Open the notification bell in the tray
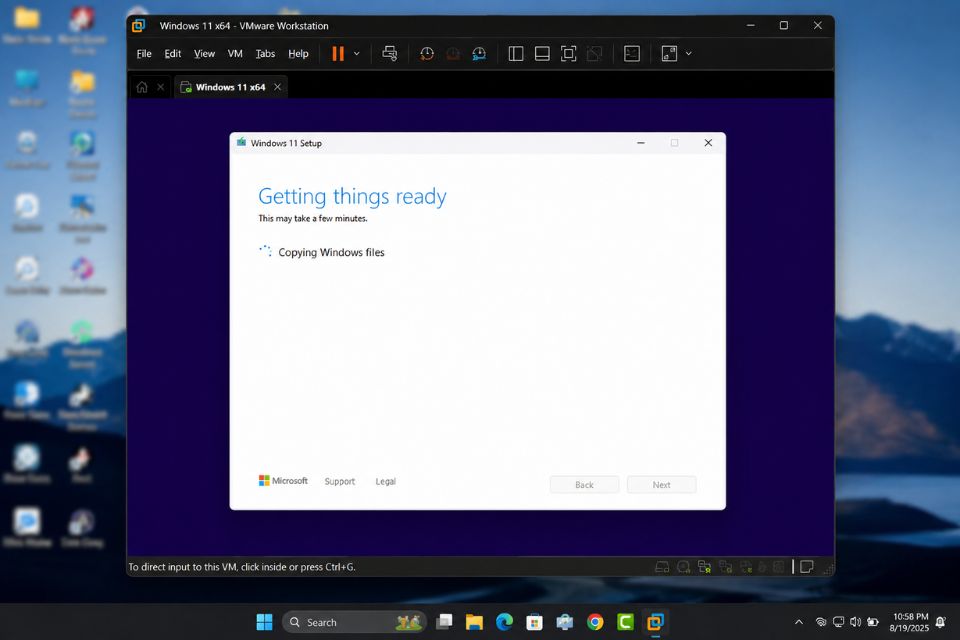This screenshot has height=640, width=960. point(940,622)
